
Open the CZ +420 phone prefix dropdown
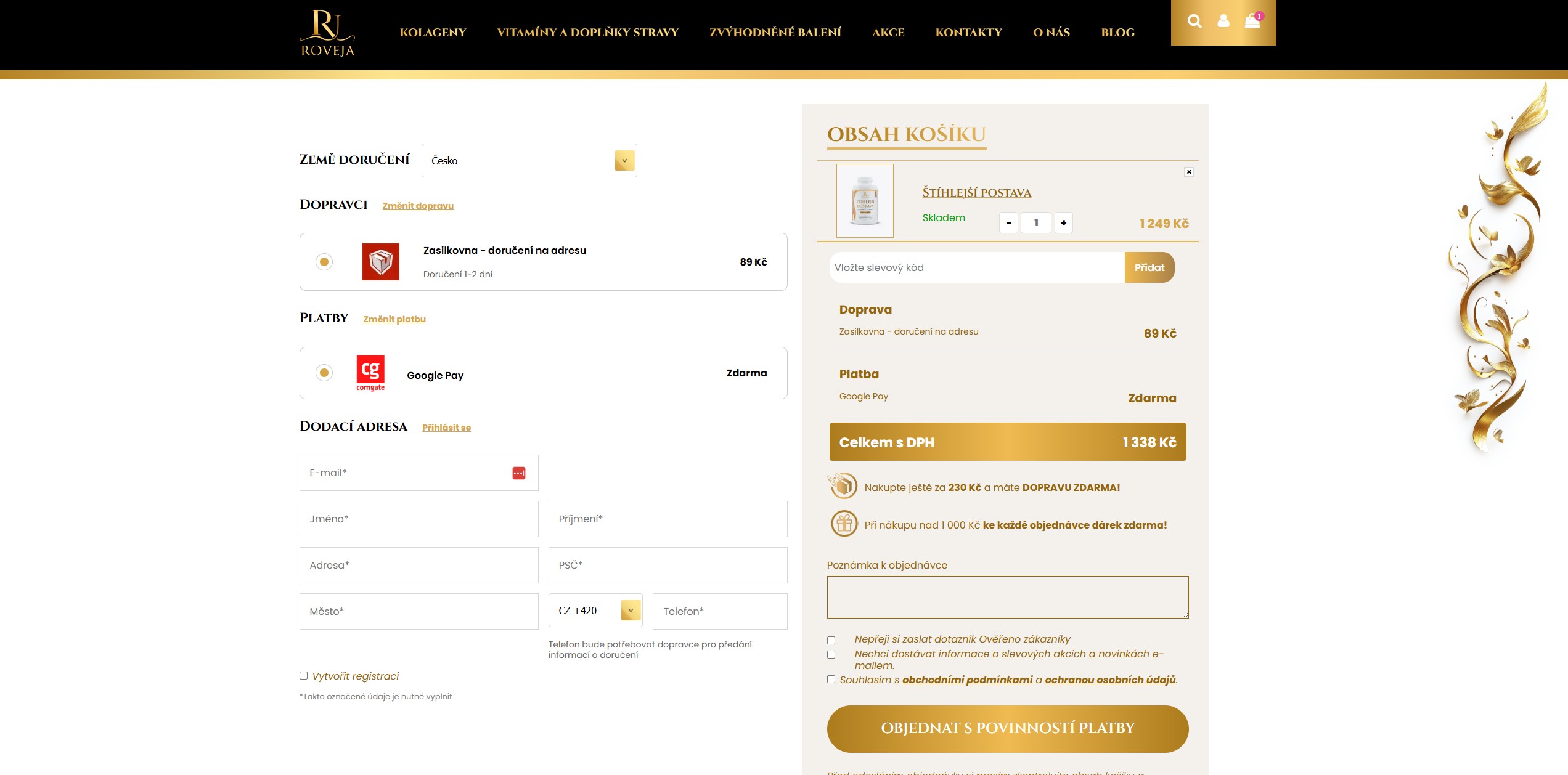point(595,611)
